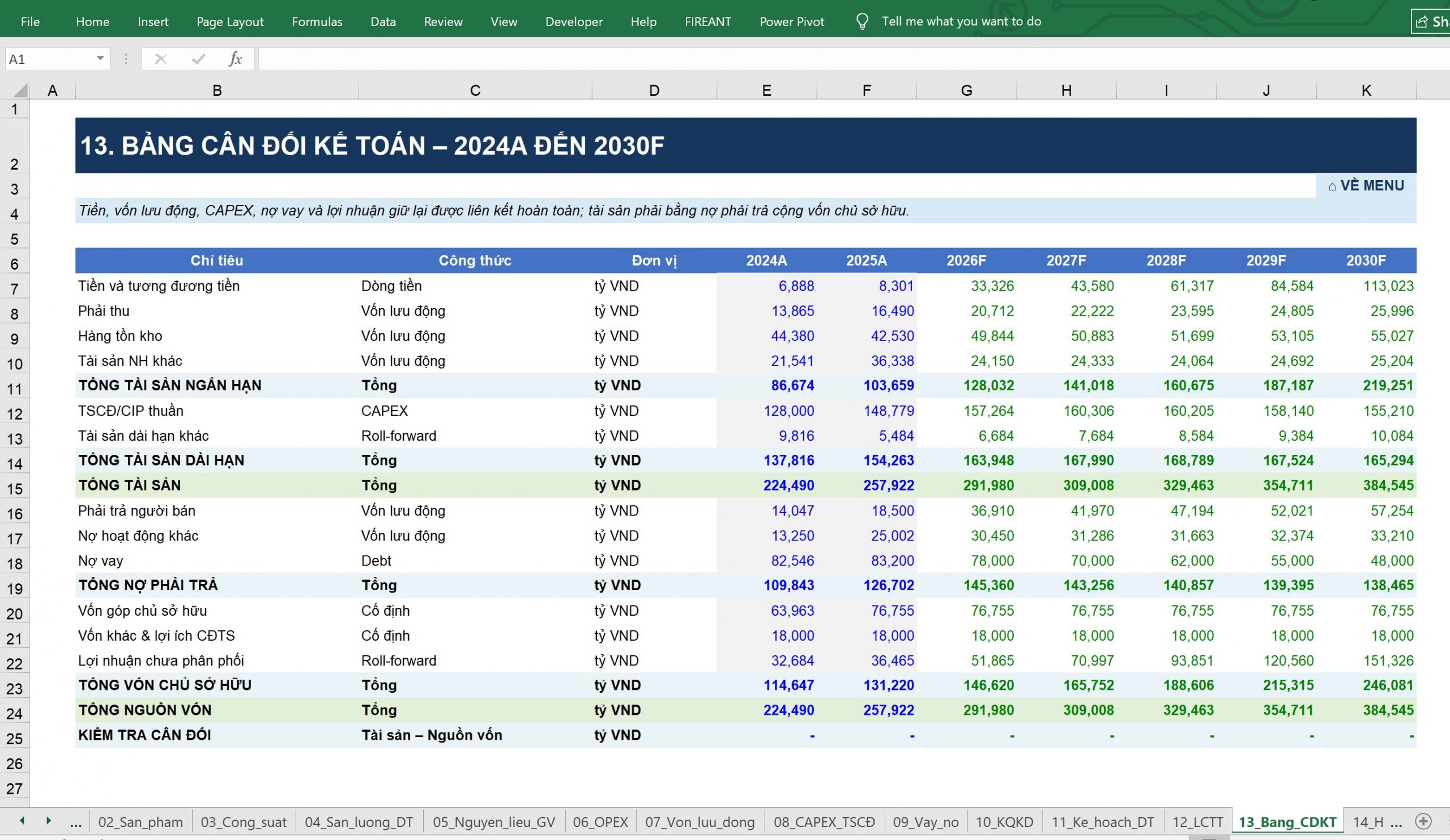Switch to the 12_LCTT sheet tab
Image resolution: width=1450 pixels, height=840 pixels.
coord(1197,821)
